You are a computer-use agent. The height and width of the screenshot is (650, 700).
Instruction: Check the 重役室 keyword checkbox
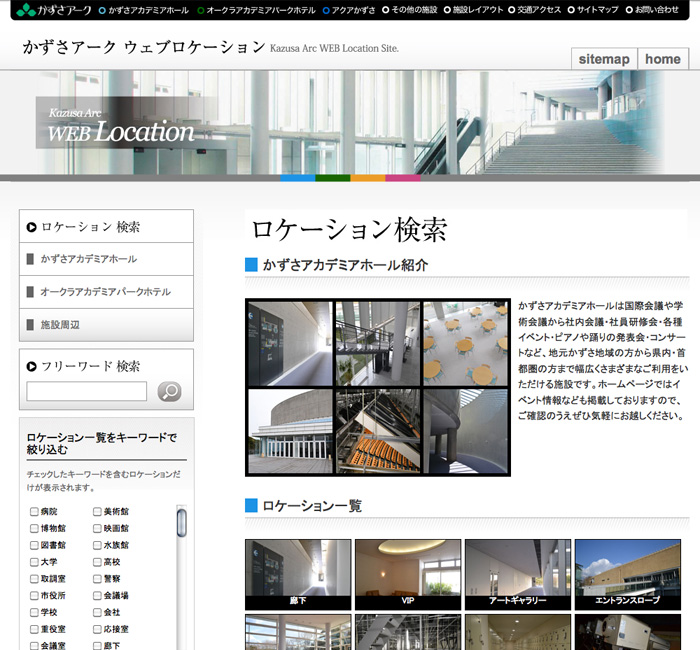pos(34,629)
